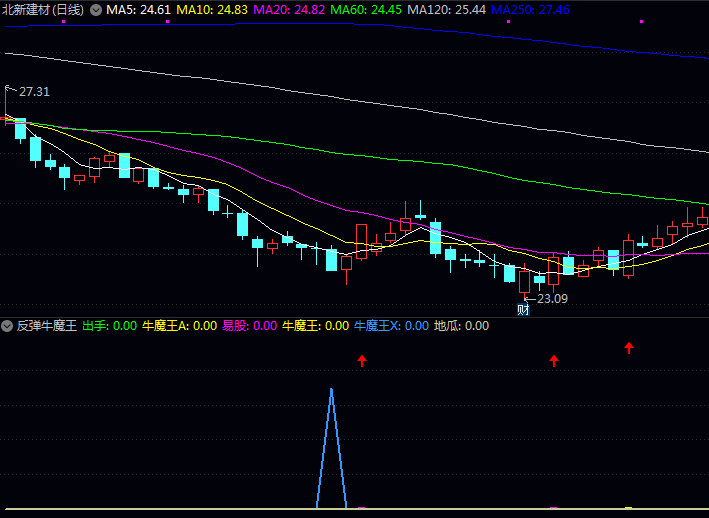The height and width of the screenshot is (518, 709).
Task: Click the 地瓜: 0.00 indicator value
Action: (x=461, y=326)
